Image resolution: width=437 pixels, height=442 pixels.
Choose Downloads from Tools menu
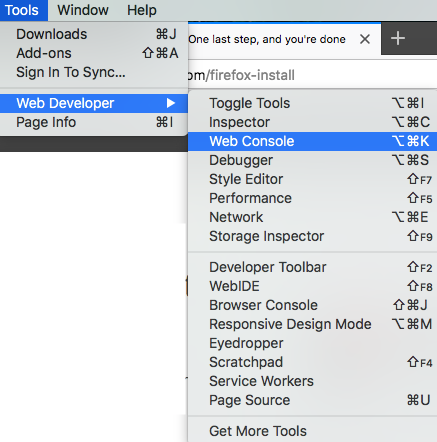click(94, 34)
